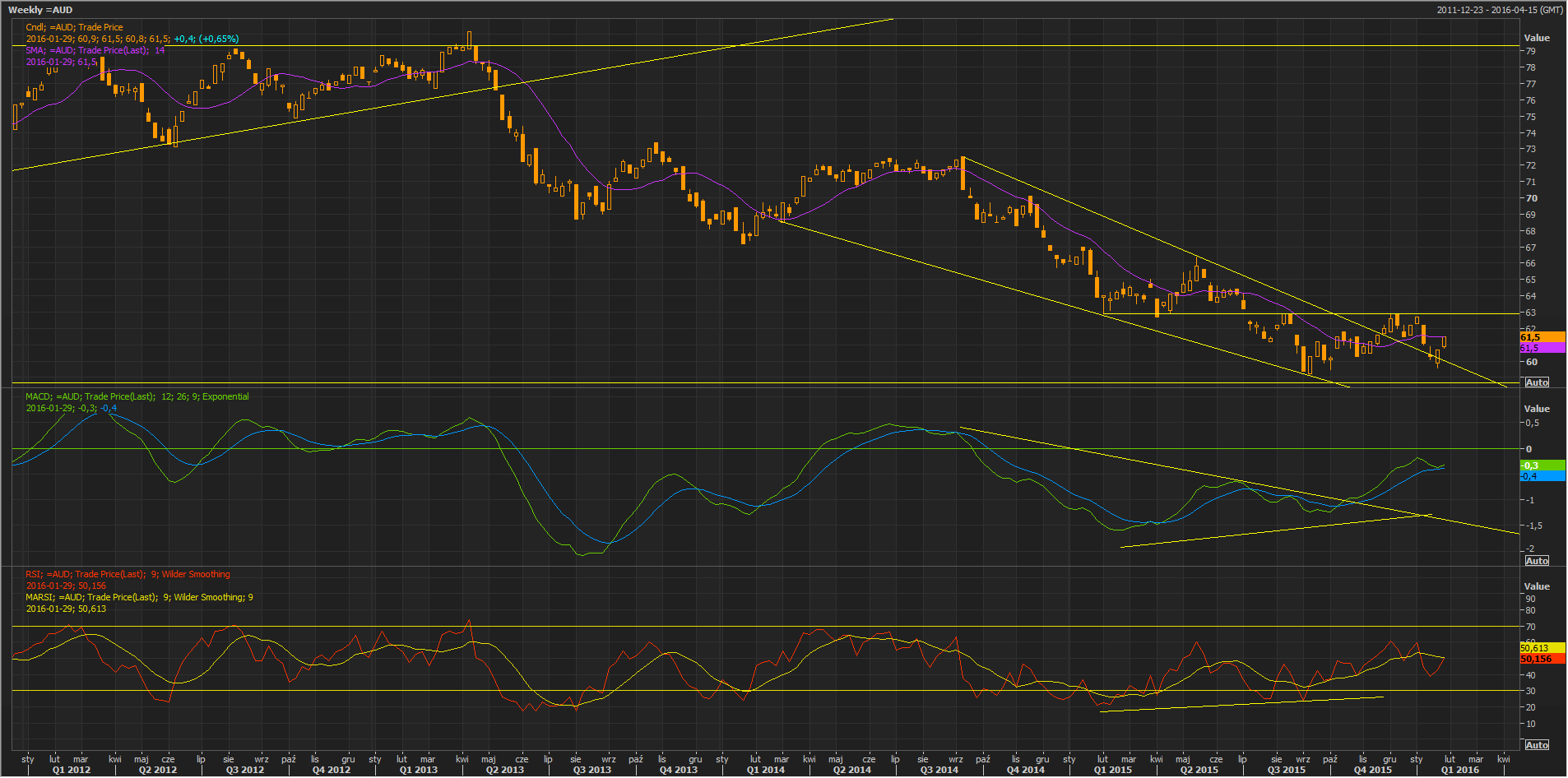Viewport: 1568px width, 778px height.
Task: Click the Auto button in the MACD pane
Action: click(1537, 561)
